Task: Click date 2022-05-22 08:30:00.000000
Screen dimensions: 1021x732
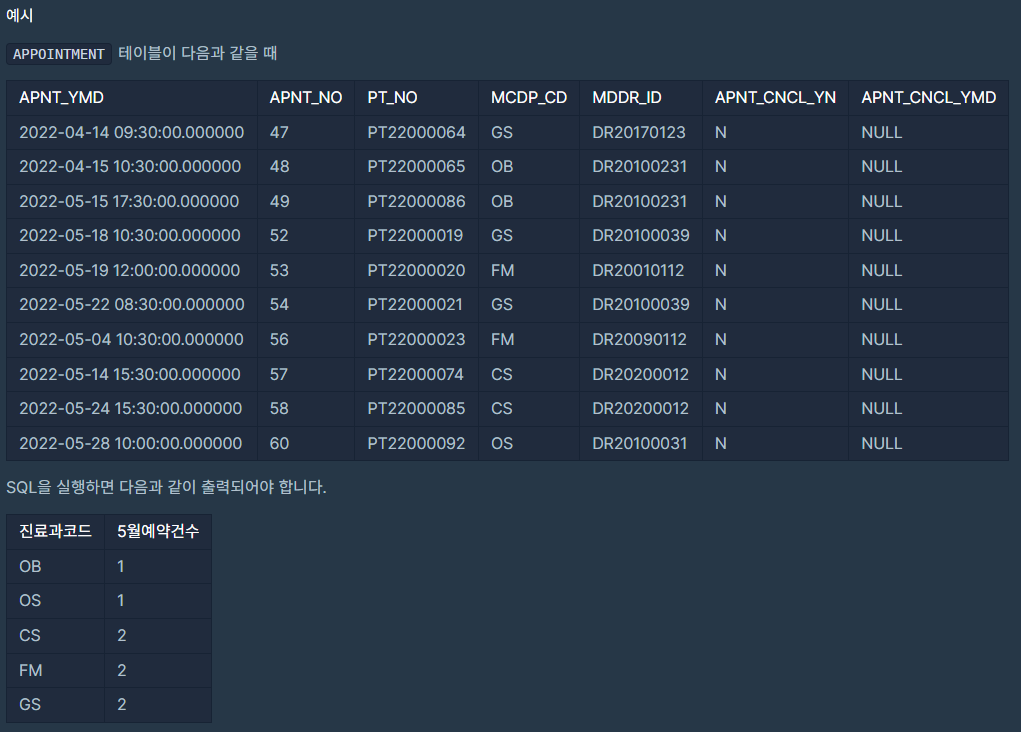Action: tap(132, 305)
